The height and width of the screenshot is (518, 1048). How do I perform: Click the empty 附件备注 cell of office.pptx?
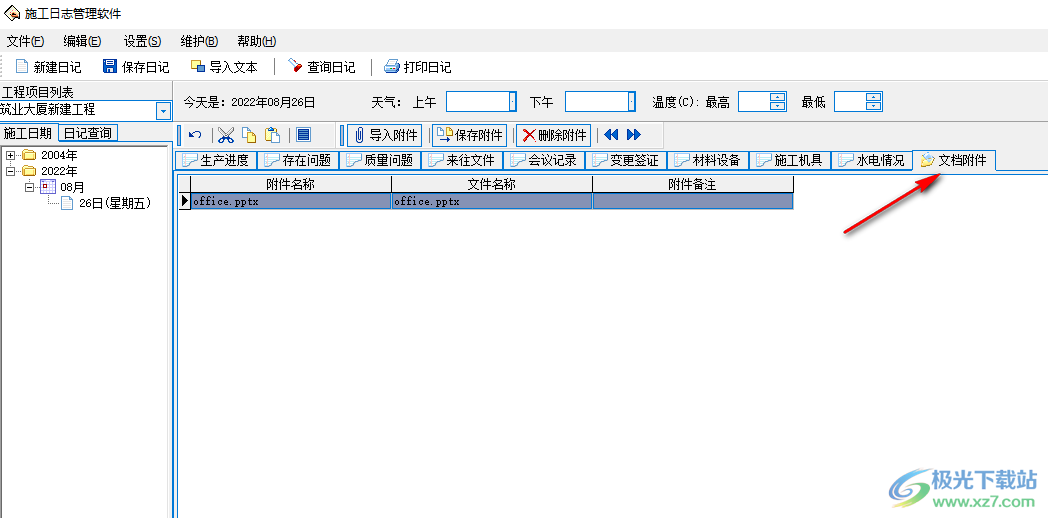pos(693,201)
